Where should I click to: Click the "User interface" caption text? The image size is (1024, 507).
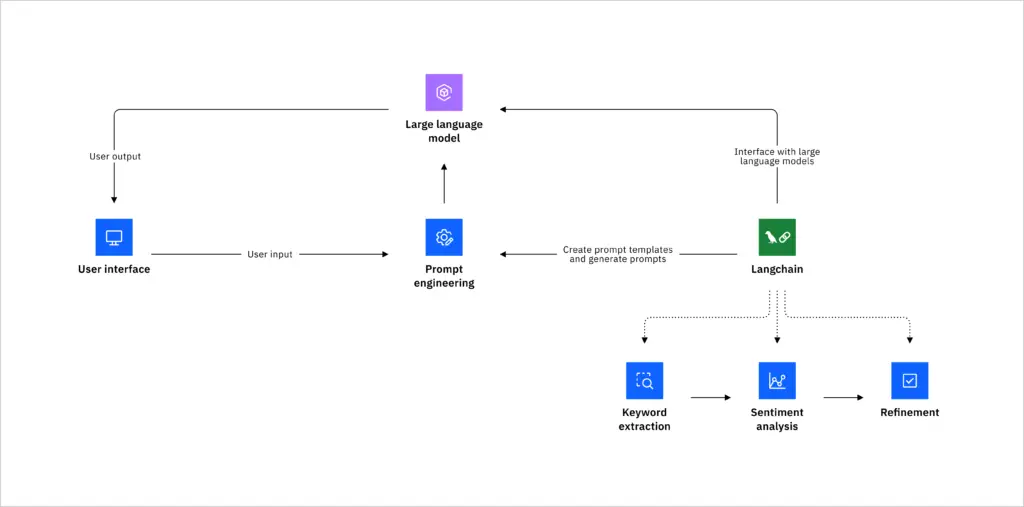[114, 269]
